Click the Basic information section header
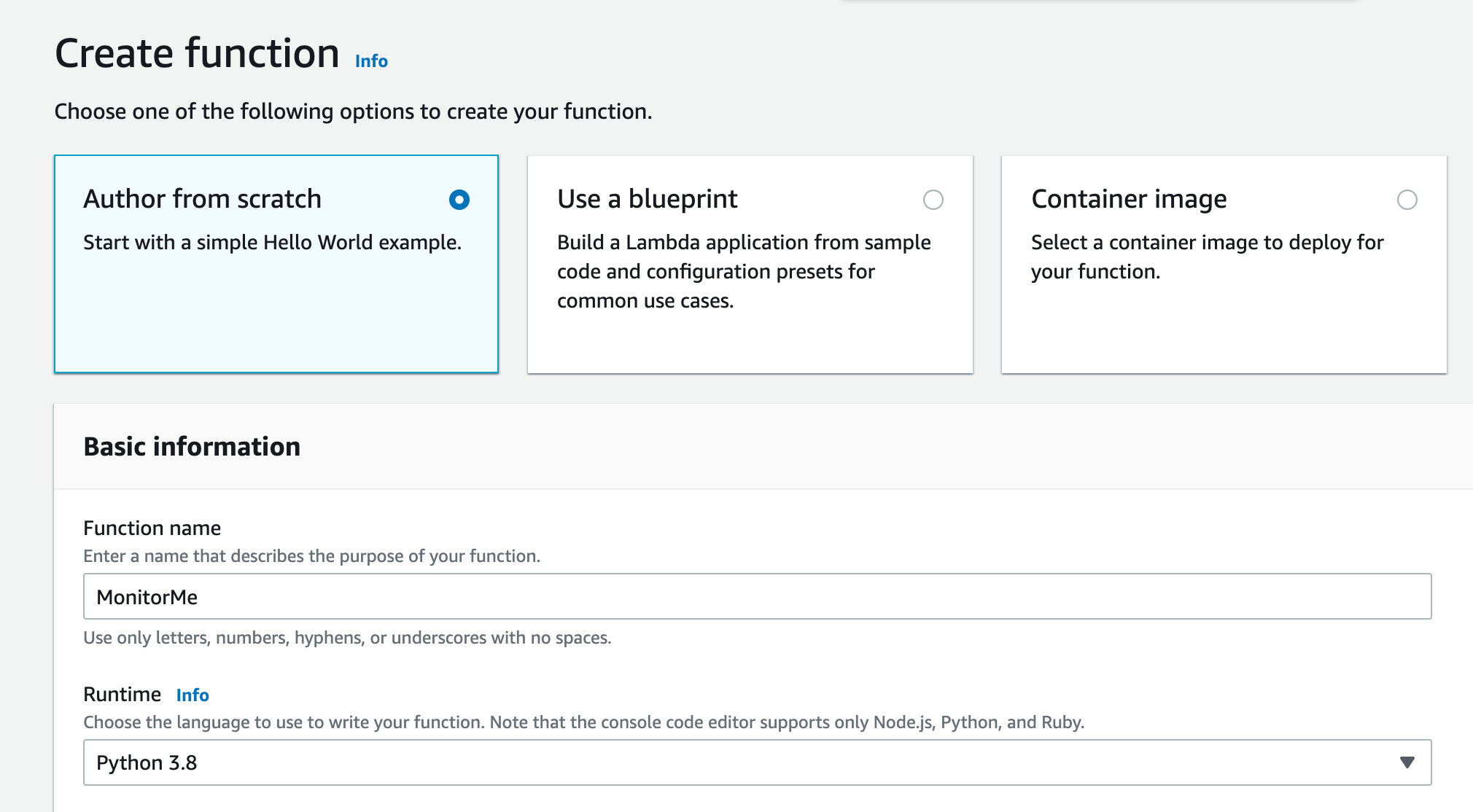Viewport: 1473px width, 812px height. point(192,447)
